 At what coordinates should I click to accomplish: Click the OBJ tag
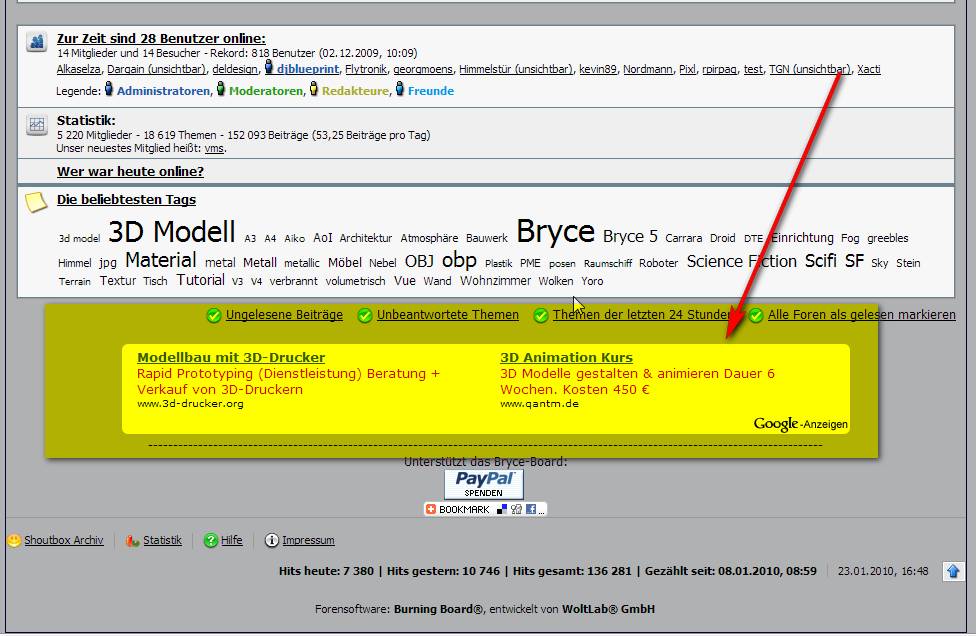(x=419, y=261)
